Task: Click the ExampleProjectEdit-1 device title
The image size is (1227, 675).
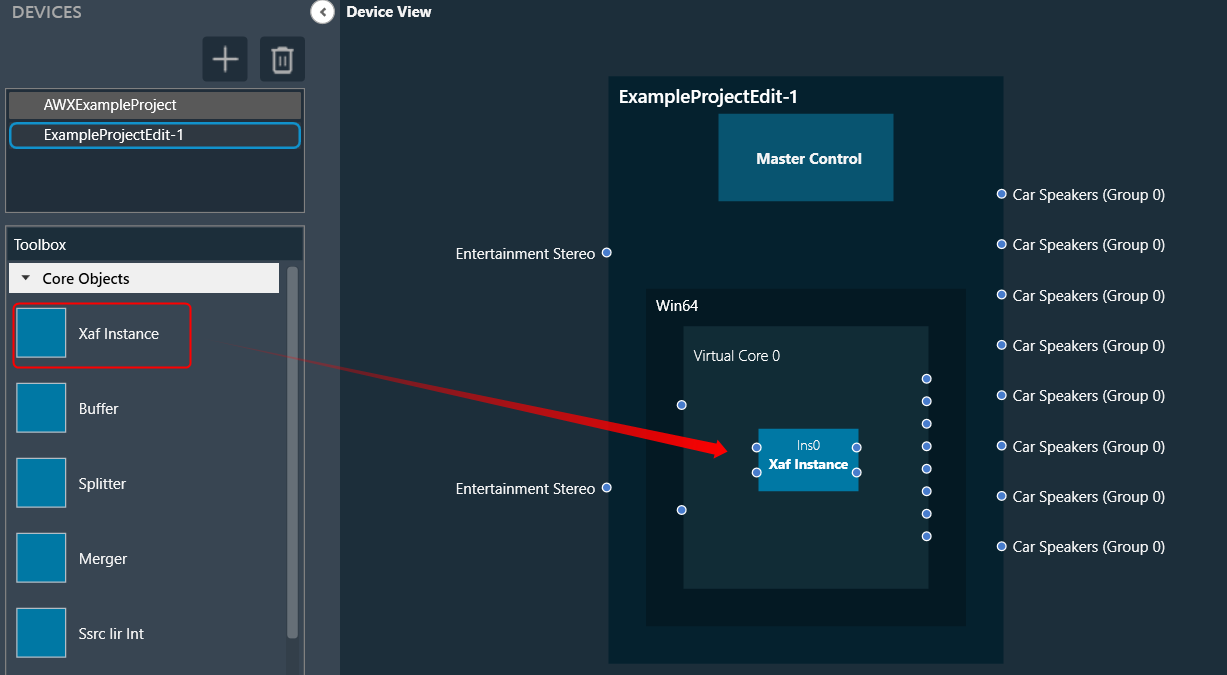Action: click(x=708, y=97)
